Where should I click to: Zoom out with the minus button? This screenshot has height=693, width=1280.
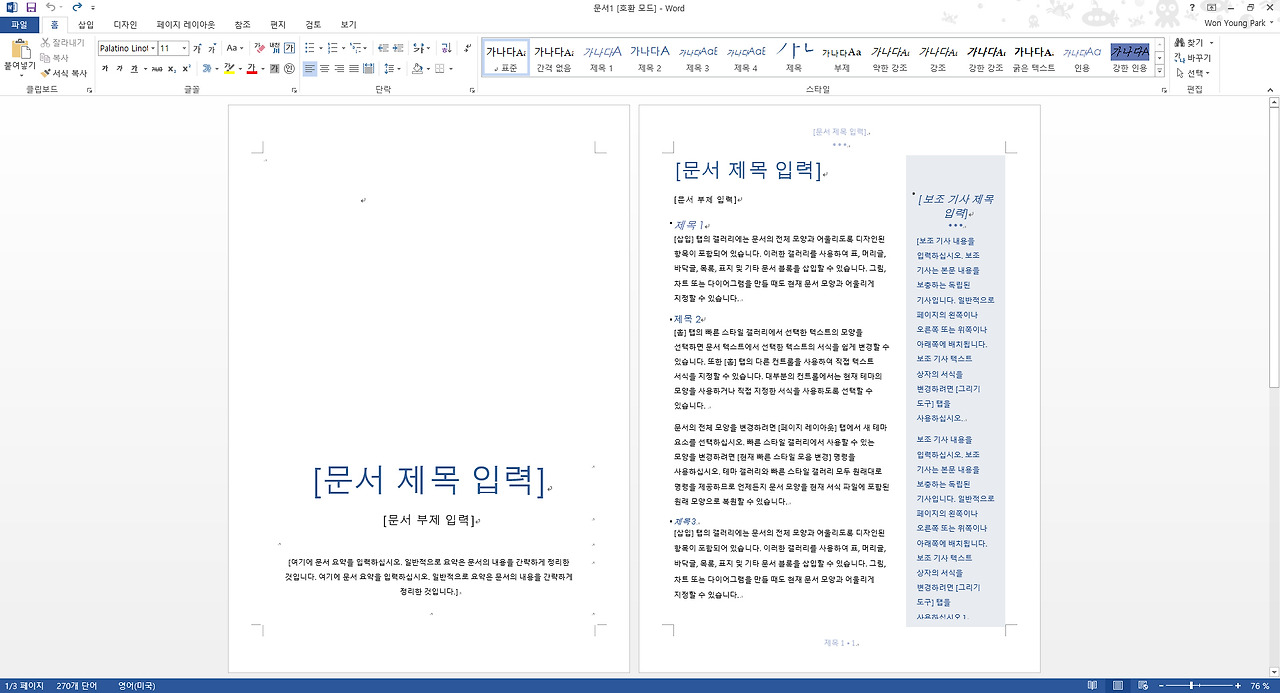tap(1160, 686)
